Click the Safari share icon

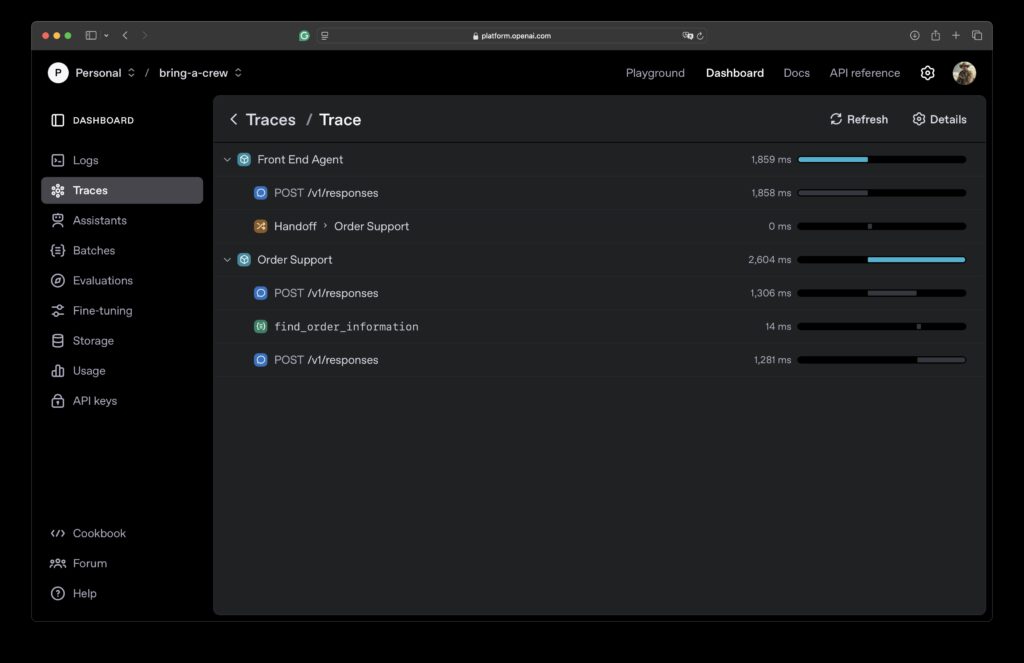[x=935, y=35]
